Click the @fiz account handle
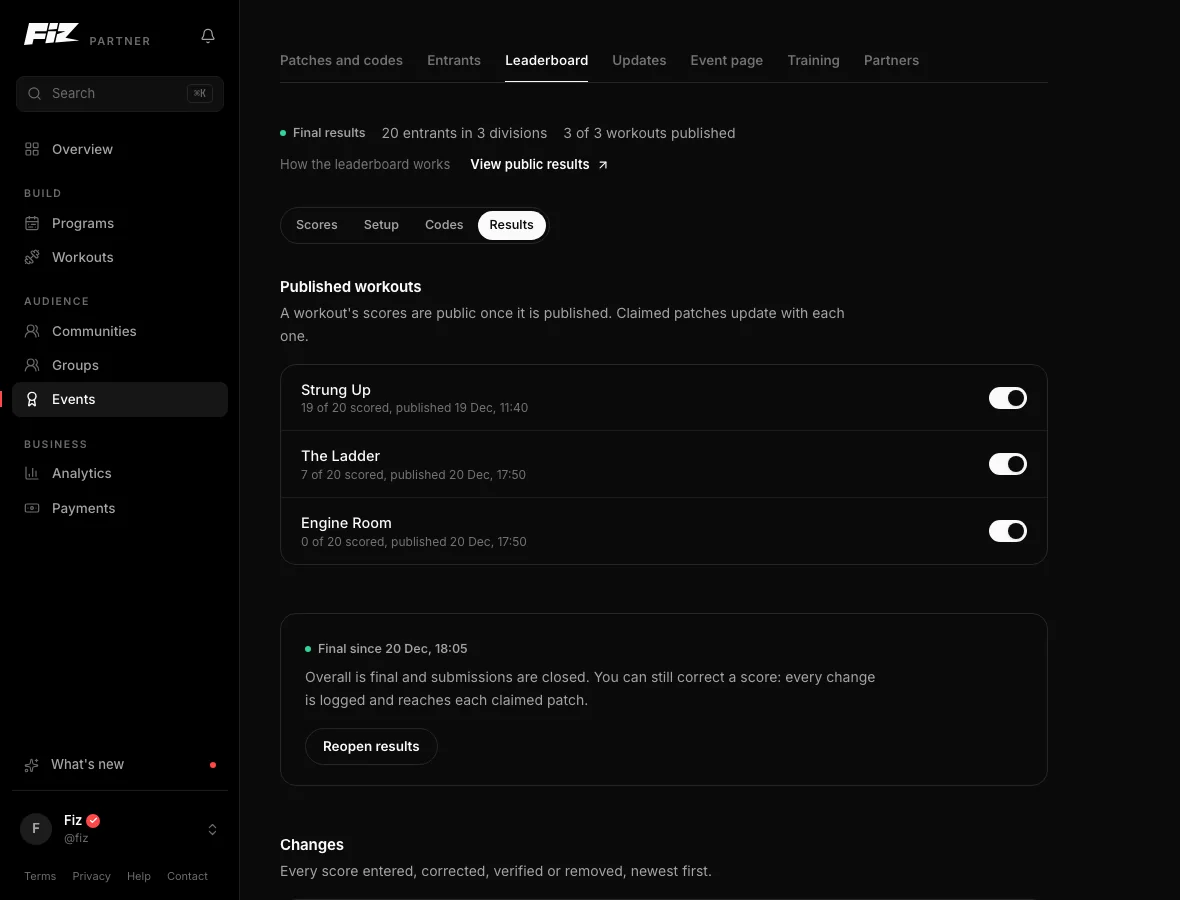The image size is (1180, 900). (x=76, y=838)
